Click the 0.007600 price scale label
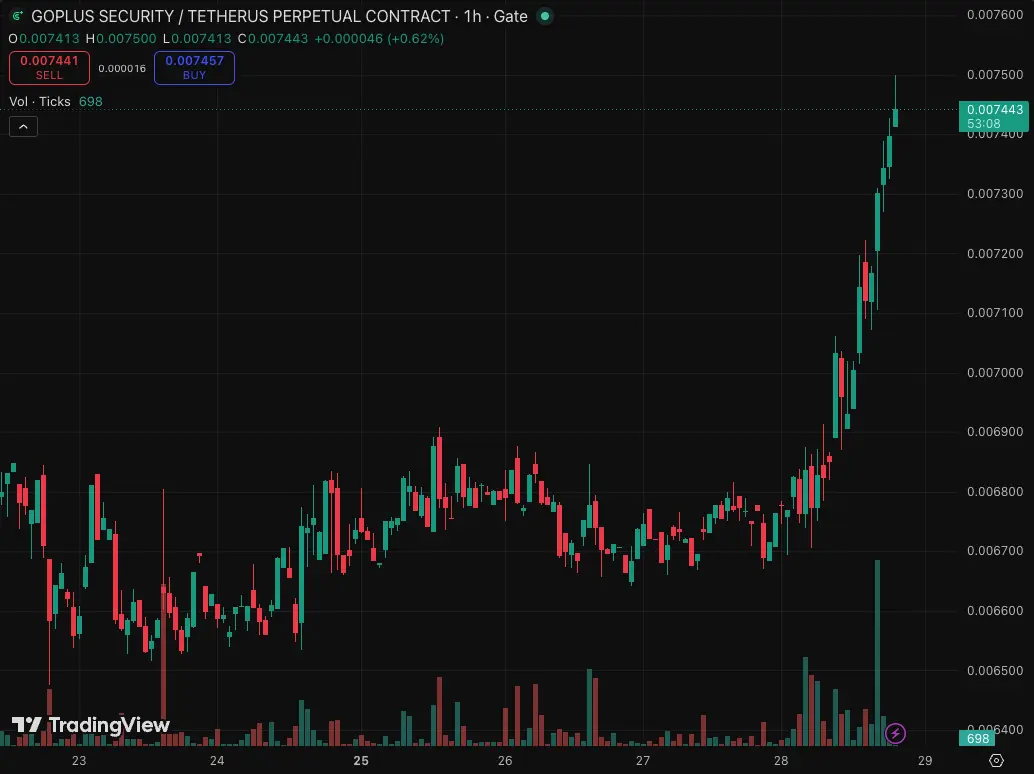1034x774 pixels. (995, 15)
